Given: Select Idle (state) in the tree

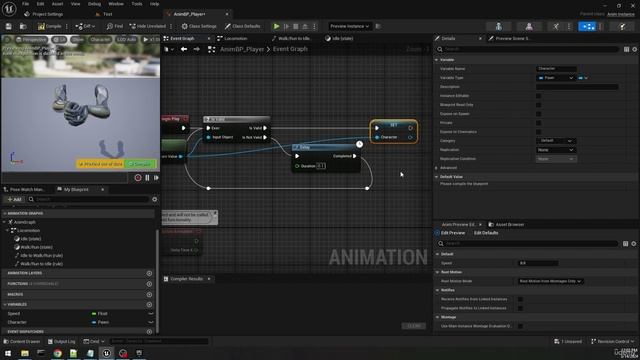Looking at the screenshot, I should click(31, 239).
